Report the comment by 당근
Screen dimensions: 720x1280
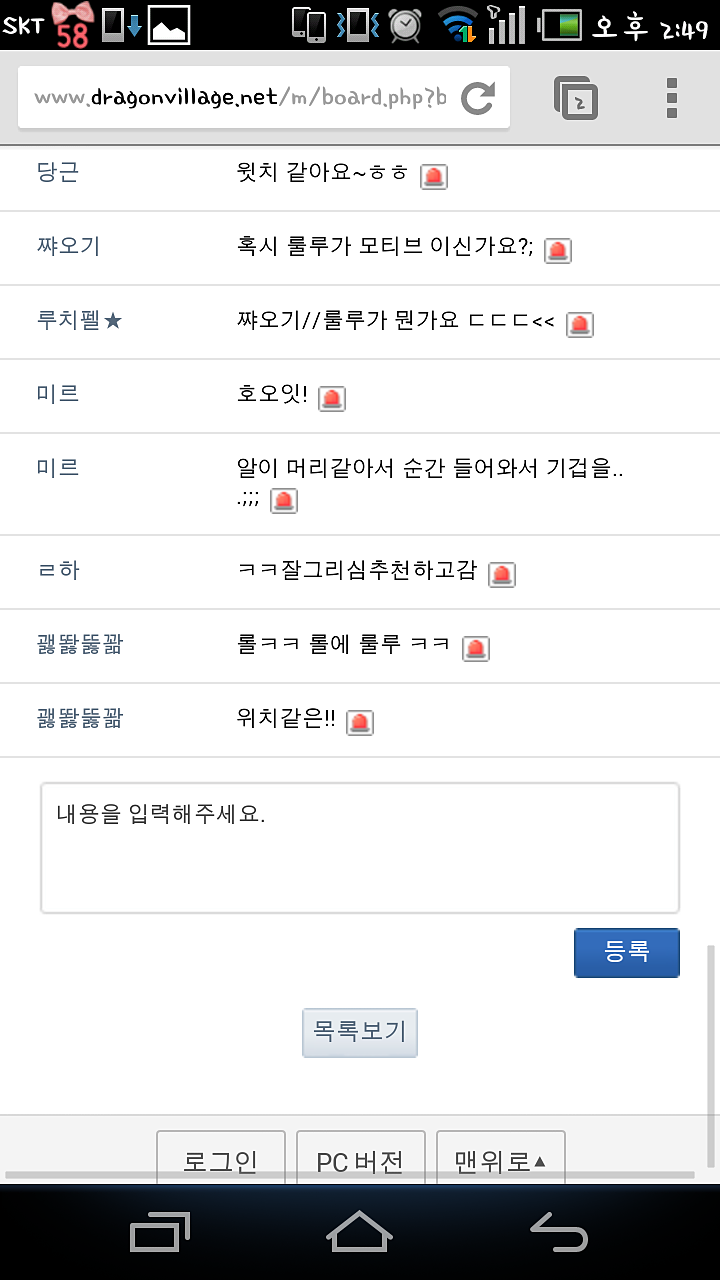434,177
